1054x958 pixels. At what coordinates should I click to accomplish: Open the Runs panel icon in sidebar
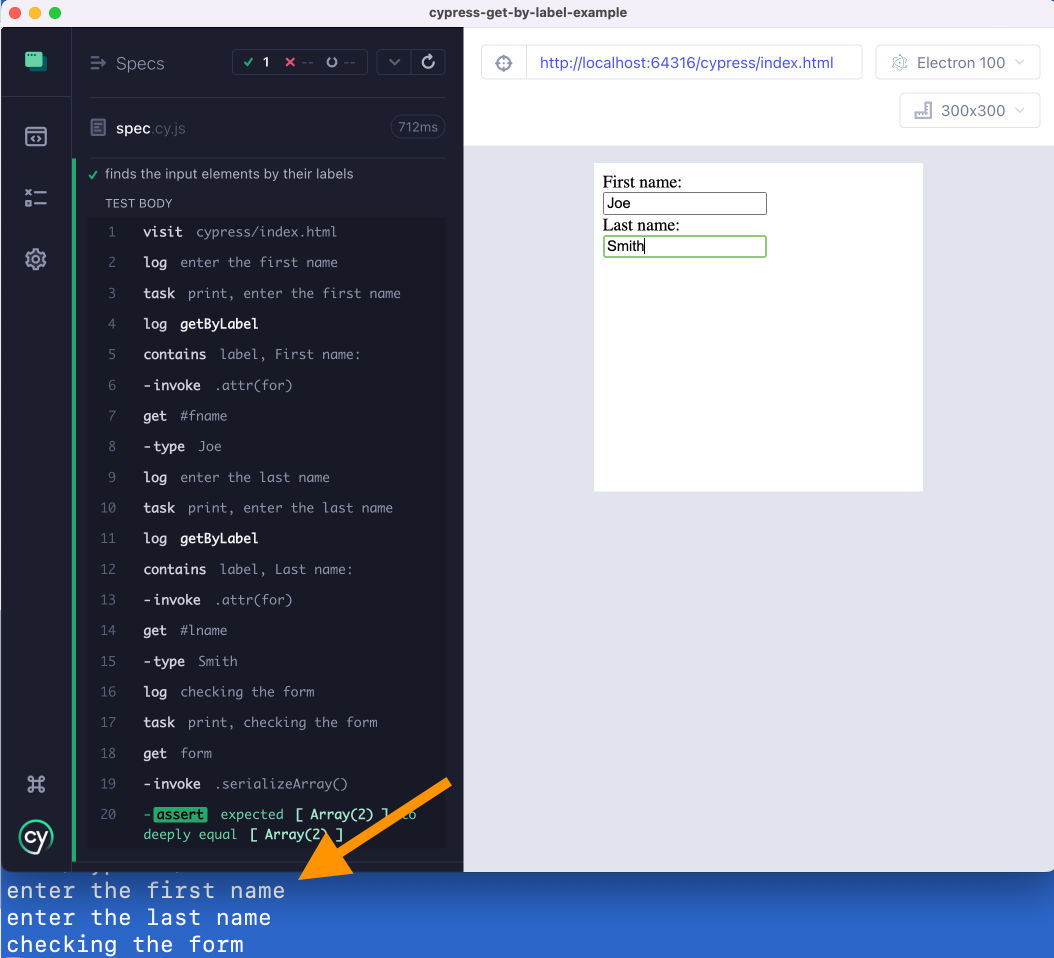[36, 198]
